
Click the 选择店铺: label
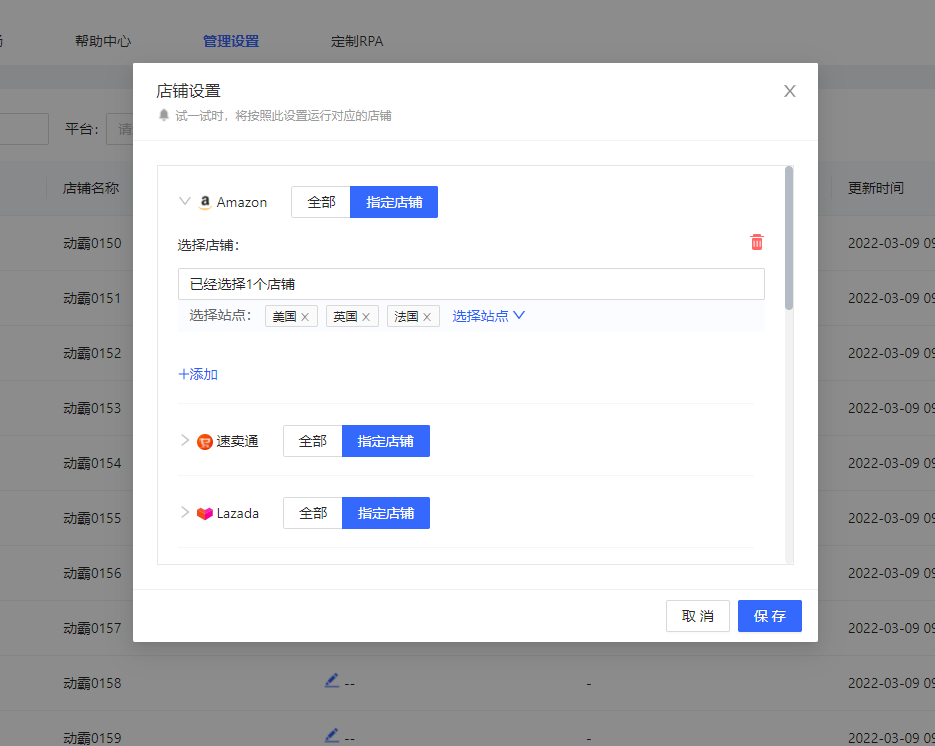pos(208,245)
